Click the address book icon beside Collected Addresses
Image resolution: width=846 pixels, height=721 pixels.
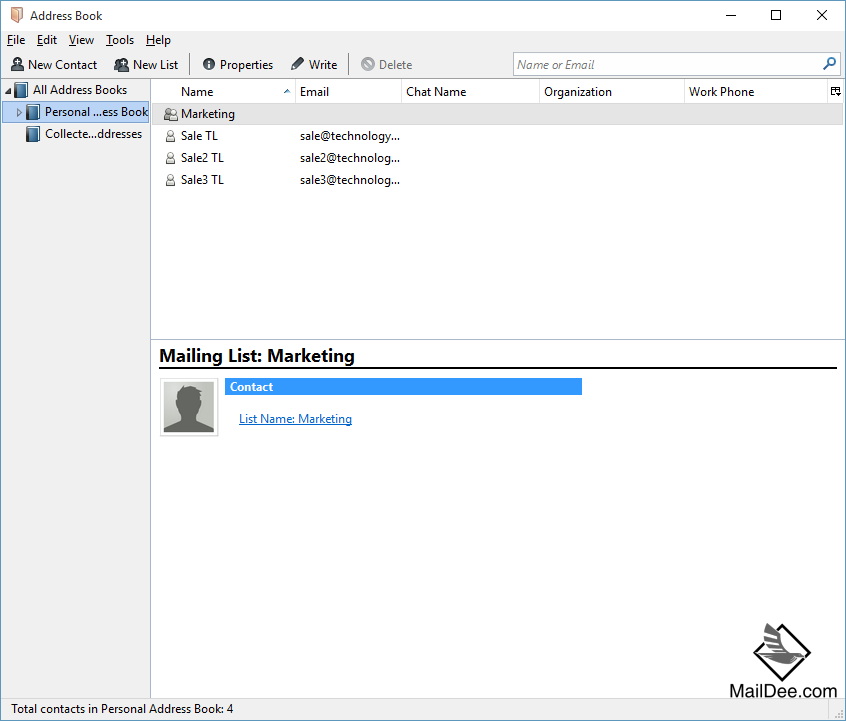tap(33, 134)
